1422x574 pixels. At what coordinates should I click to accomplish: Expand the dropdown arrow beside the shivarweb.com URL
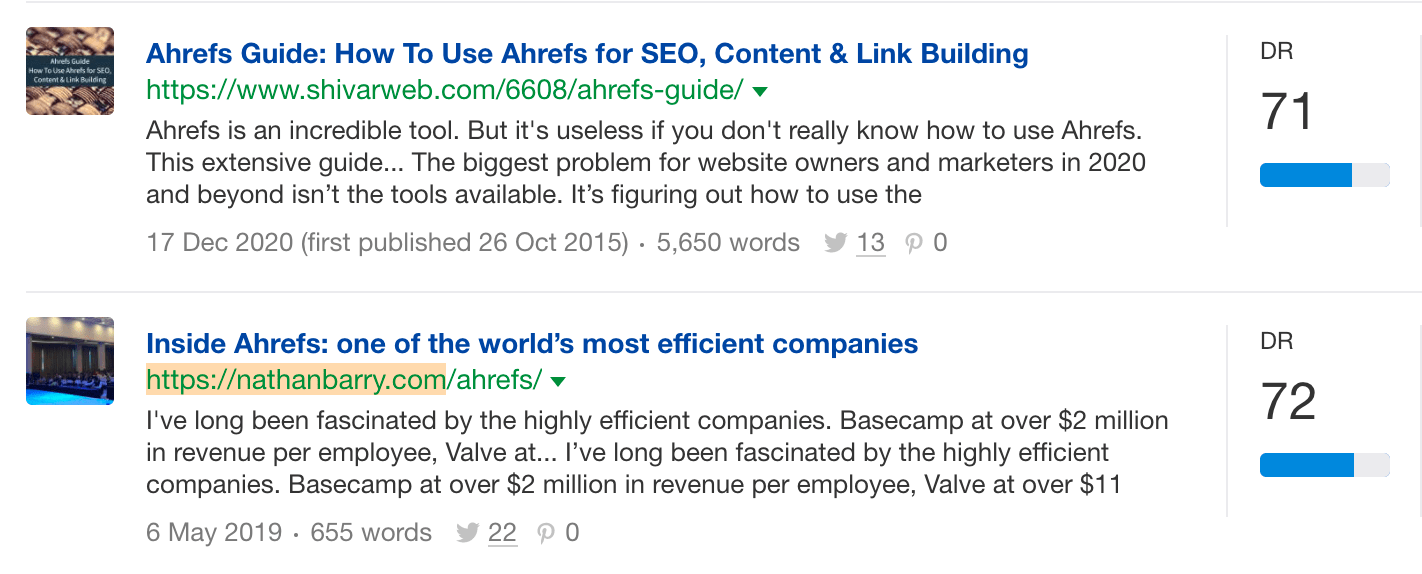click(760, 92)
